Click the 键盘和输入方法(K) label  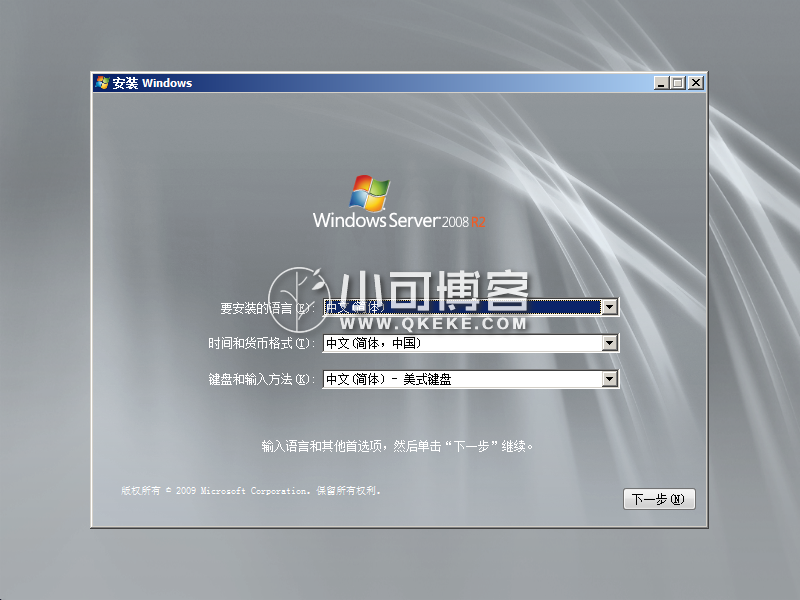coord(261,379)
